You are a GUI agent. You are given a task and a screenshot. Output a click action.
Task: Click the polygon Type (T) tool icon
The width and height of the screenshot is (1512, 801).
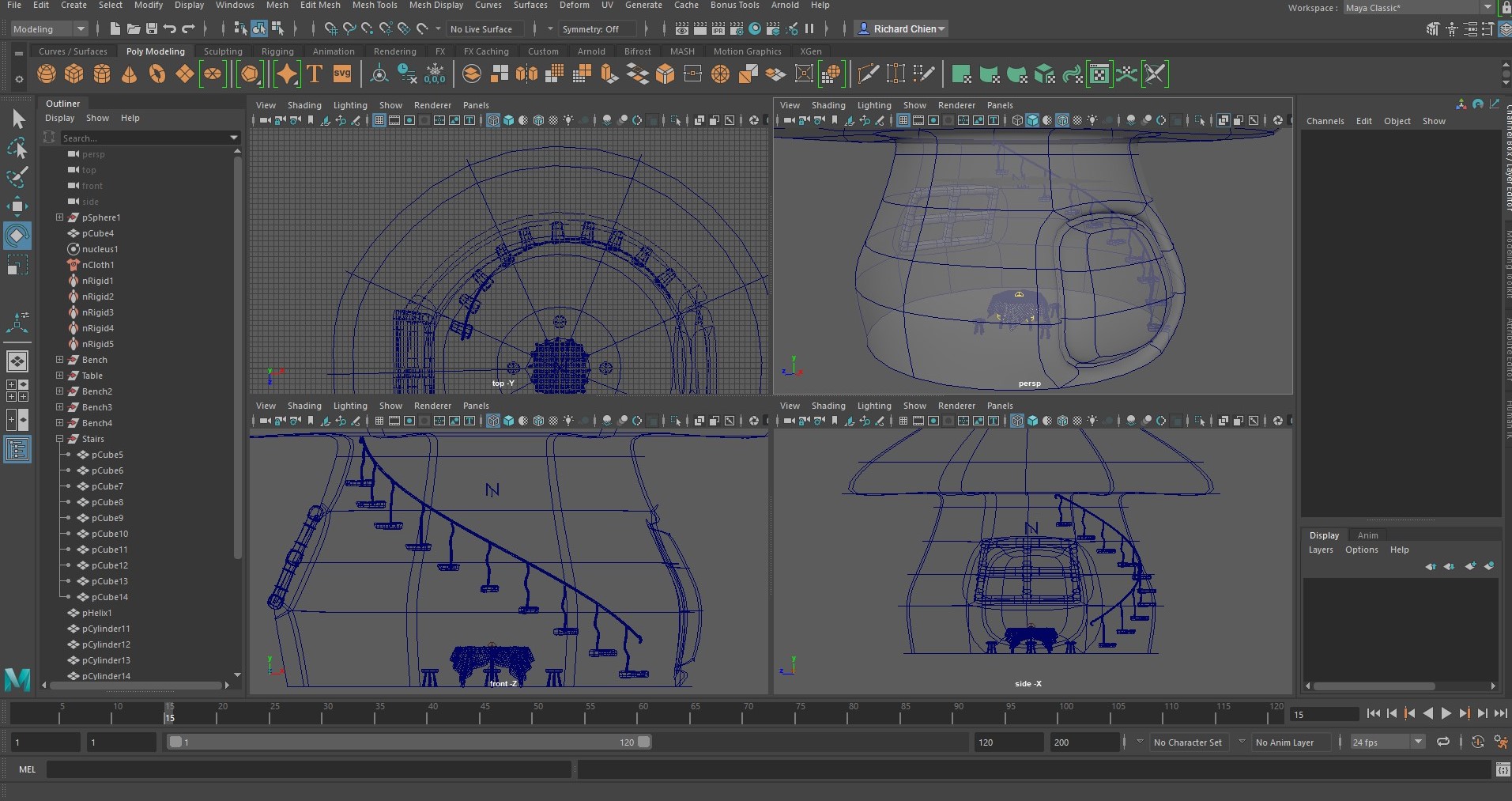315,74
